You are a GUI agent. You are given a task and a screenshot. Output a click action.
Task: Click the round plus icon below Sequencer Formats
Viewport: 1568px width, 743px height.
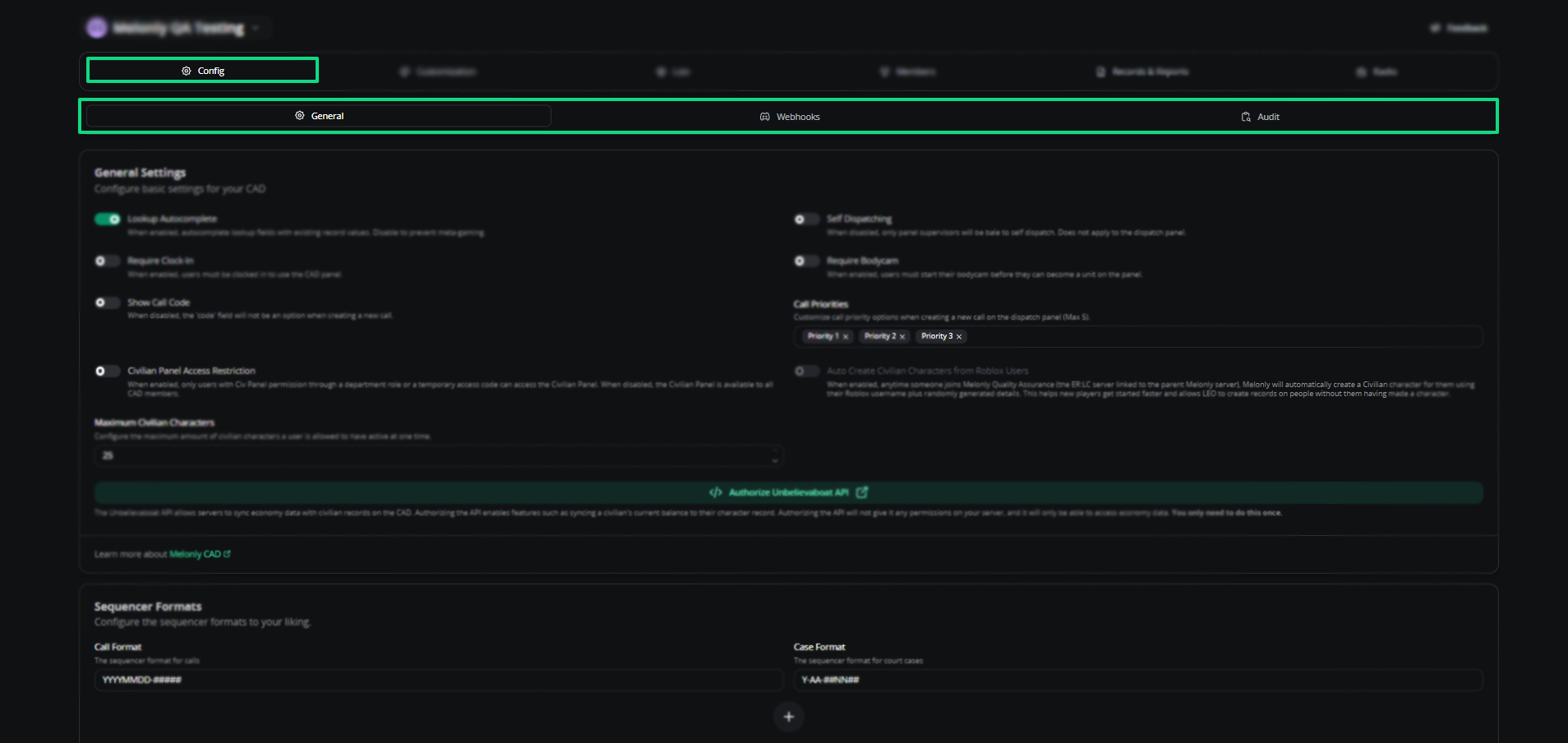789,717
